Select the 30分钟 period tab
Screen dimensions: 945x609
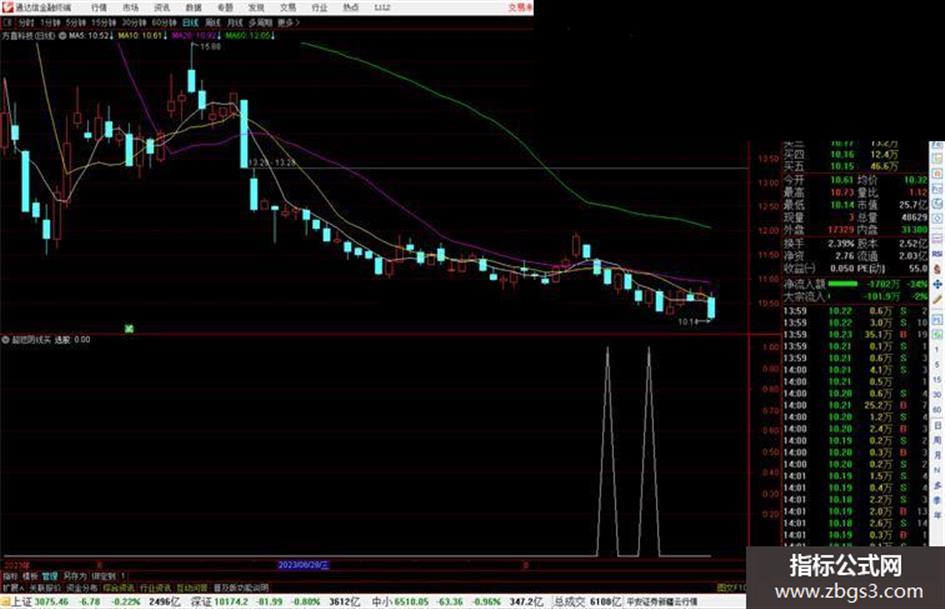[134, 22]
